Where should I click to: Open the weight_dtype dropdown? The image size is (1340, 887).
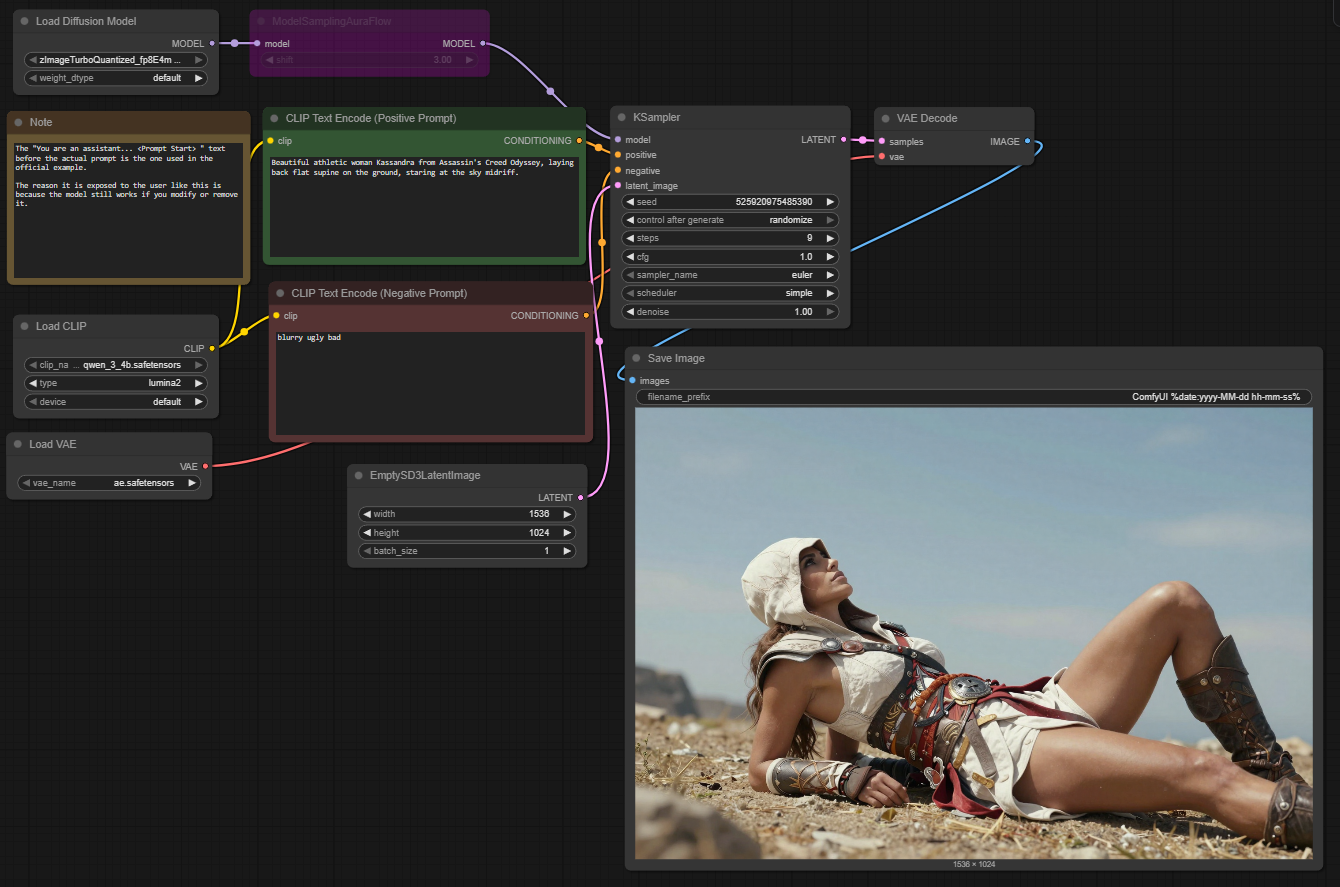pyautogui.click(x=116, y=78)
